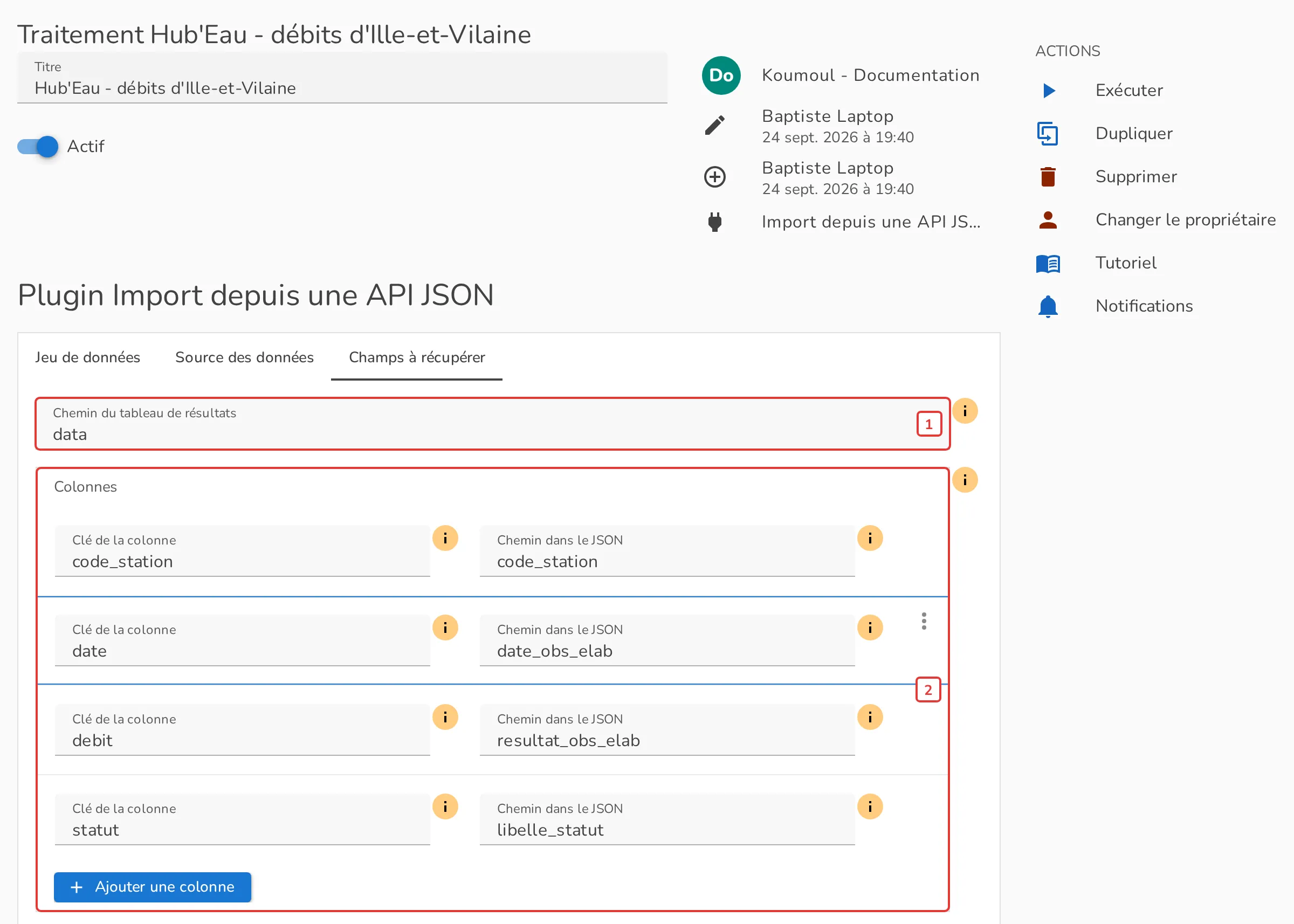The width and height of the screenshot is (1294, 924).
Task: Edit the date_obs_elab JSON path field
Action: [667, 640]
